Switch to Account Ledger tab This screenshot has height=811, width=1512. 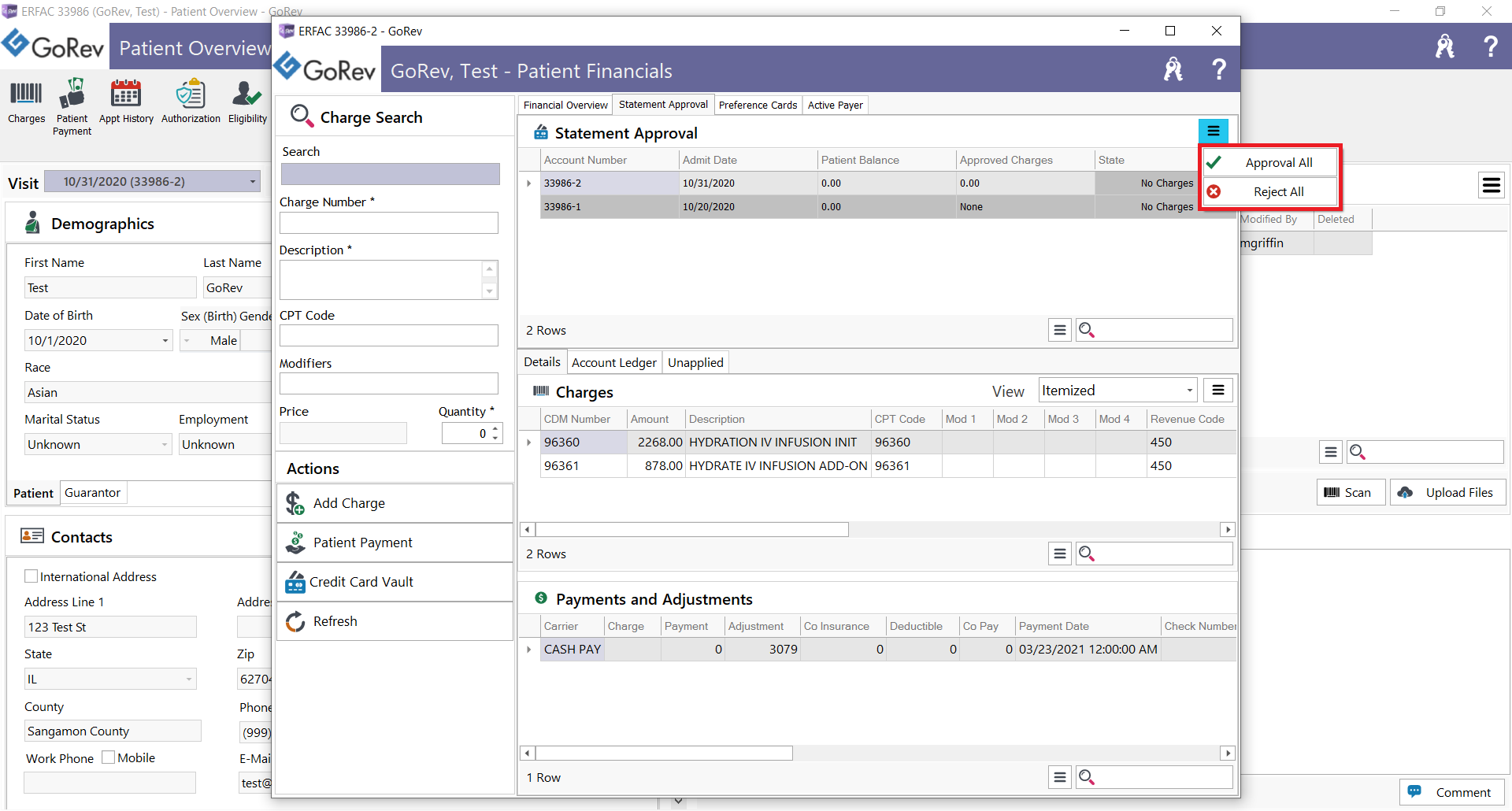click(x=614, y=363)
